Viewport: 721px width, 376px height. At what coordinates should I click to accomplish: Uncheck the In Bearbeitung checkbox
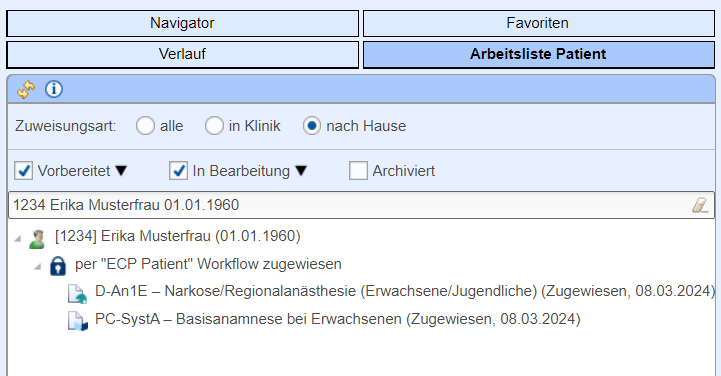coord(178,171)
